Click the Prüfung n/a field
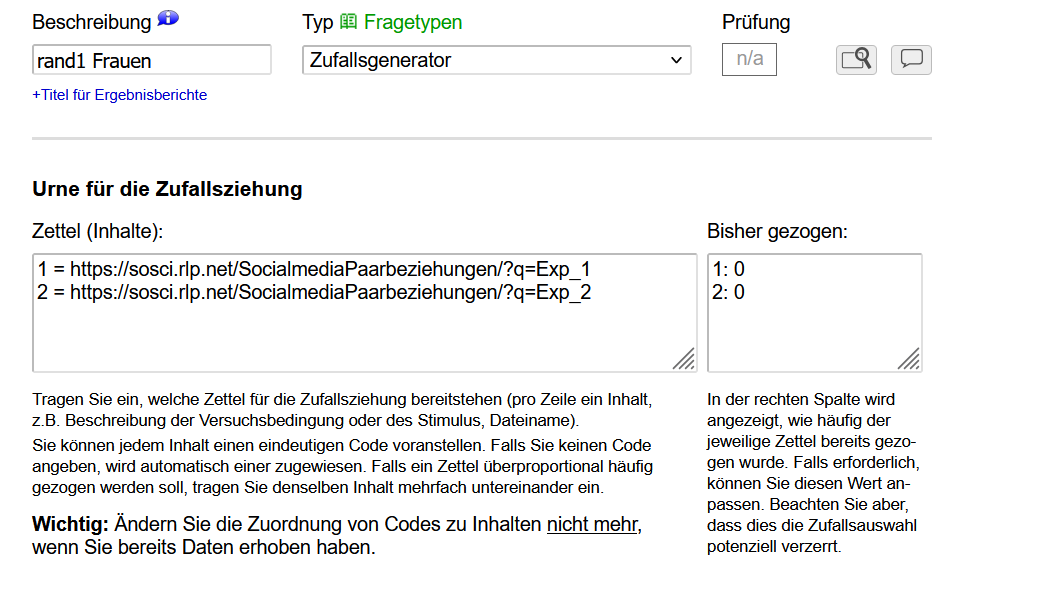This screenshot has height=592, width=1048. point(749,60)
